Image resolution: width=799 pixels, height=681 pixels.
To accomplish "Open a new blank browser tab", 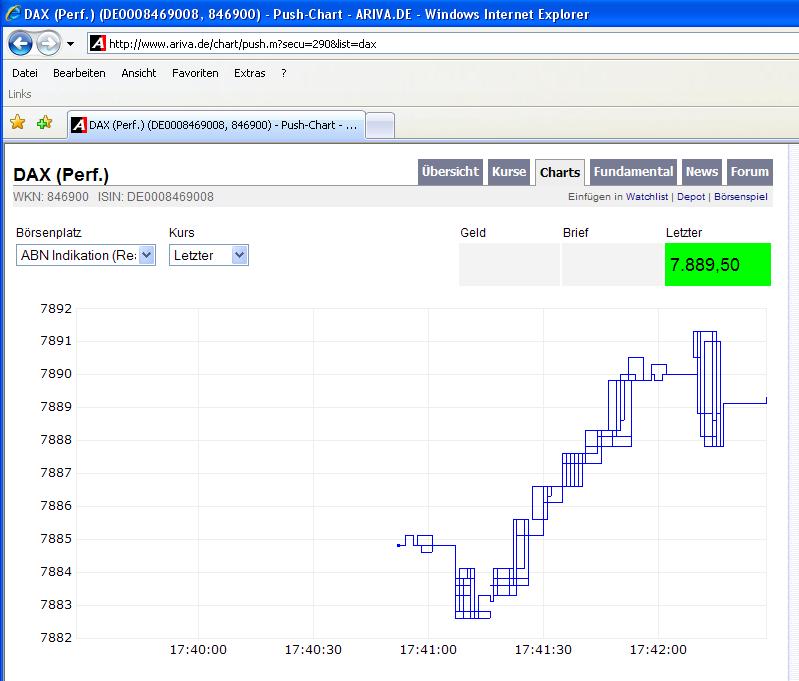I will [380, 125].
